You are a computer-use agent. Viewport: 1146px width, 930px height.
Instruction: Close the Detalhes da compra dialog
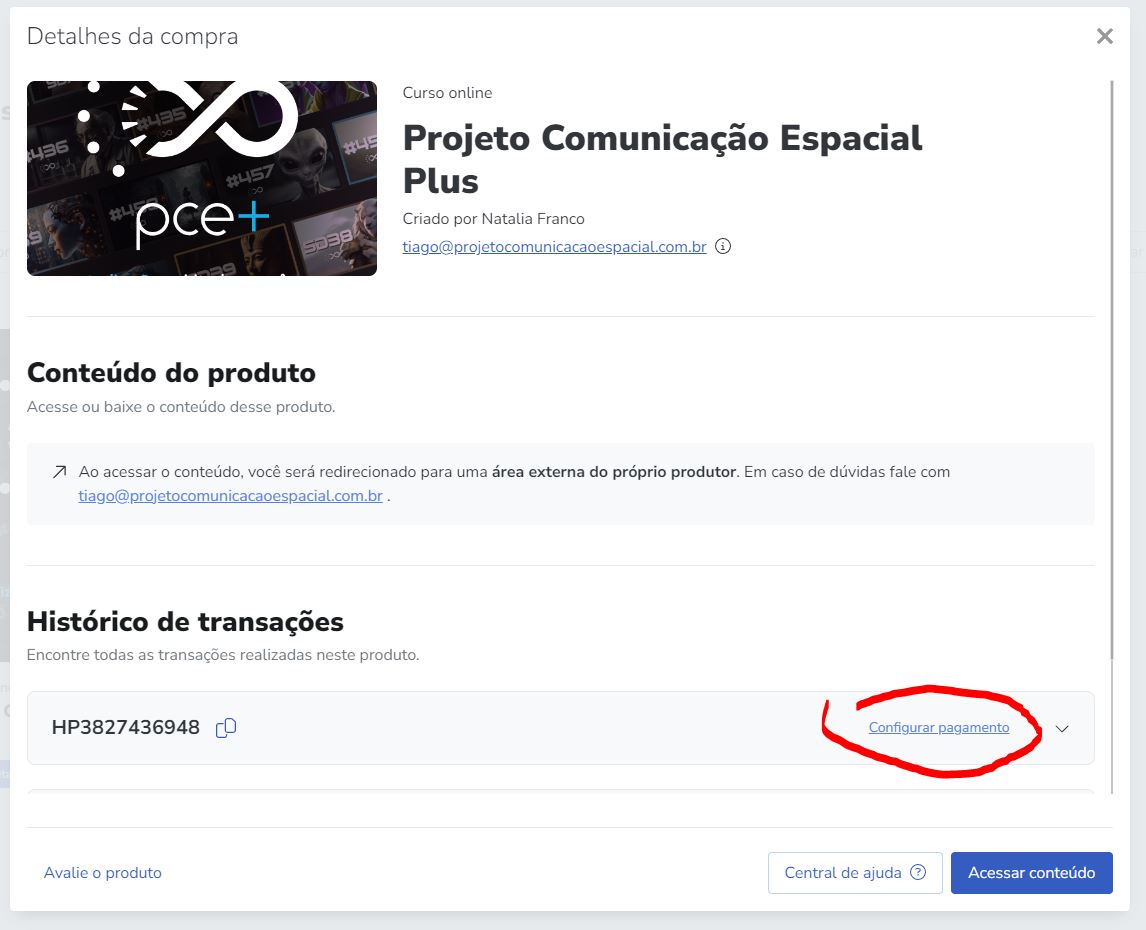point(1104,37)
